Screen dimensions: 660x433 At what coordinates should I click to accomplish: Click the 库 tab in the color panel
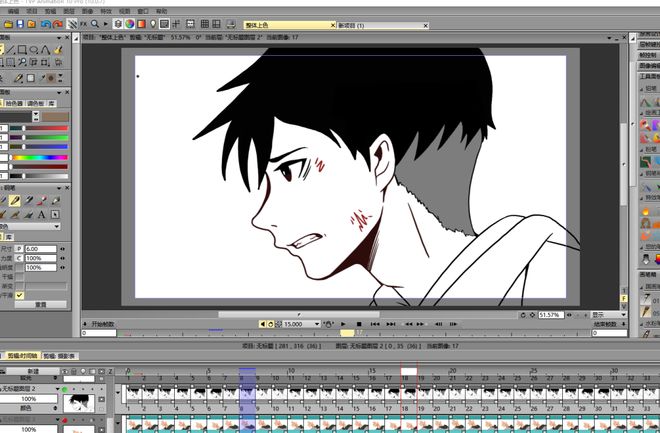tap(51, 103)
